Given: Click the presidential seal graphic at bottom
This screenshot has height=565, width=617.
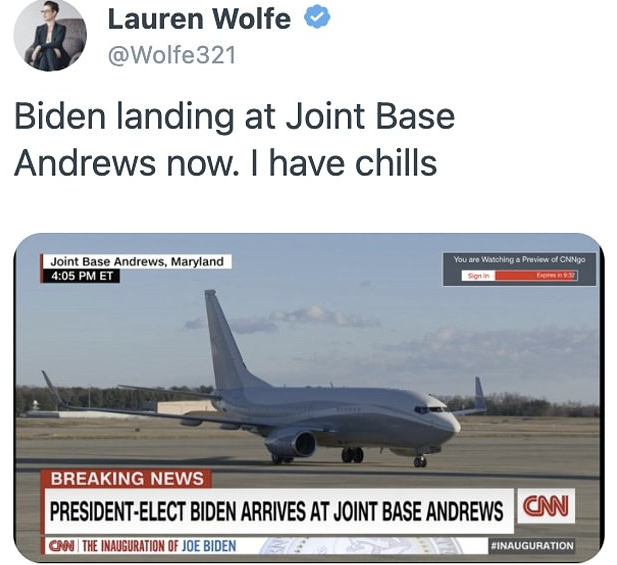Looking at the screenshot, I should tap(360, 546).
